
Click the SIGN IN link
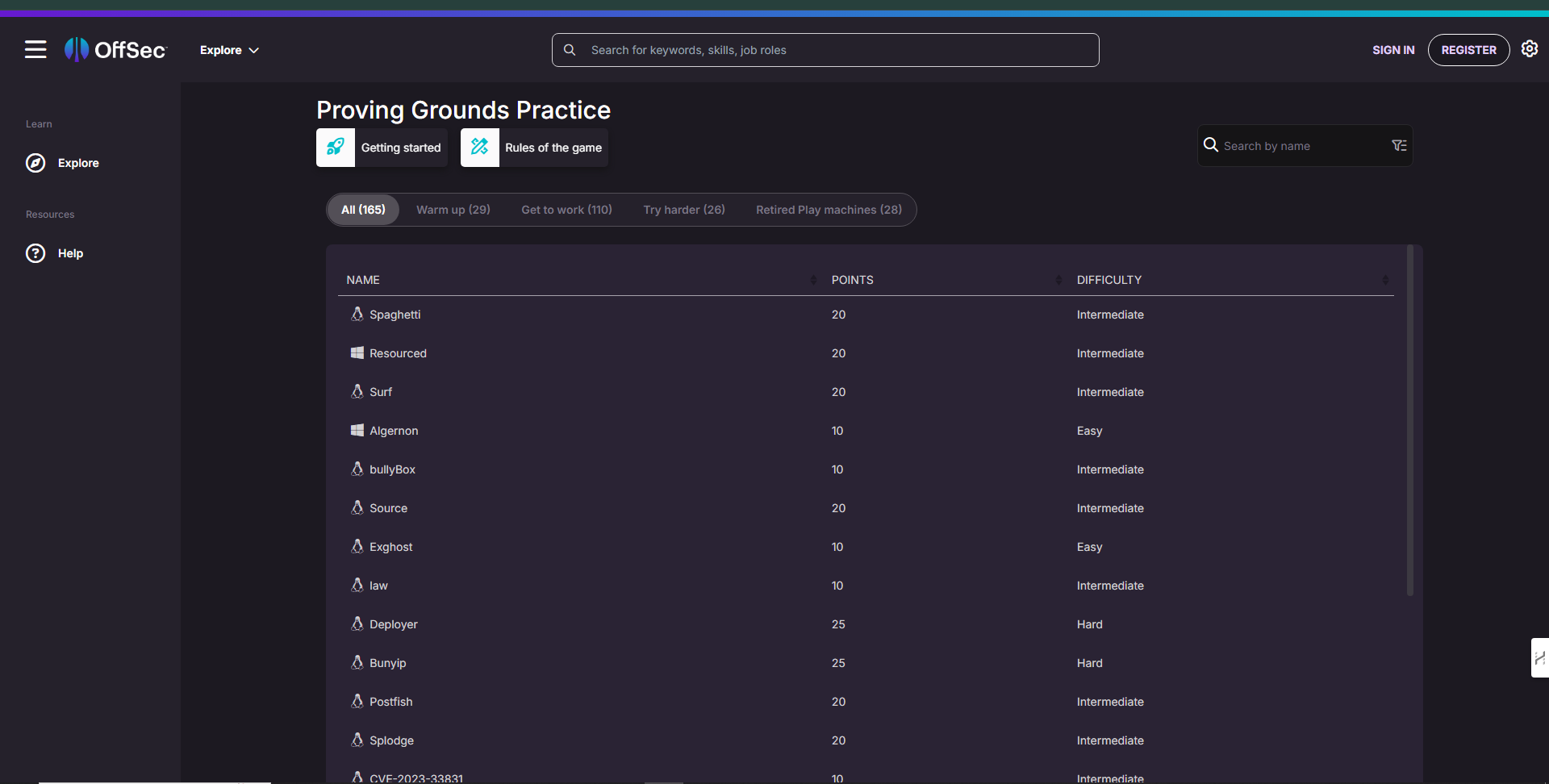(1393, 50)
